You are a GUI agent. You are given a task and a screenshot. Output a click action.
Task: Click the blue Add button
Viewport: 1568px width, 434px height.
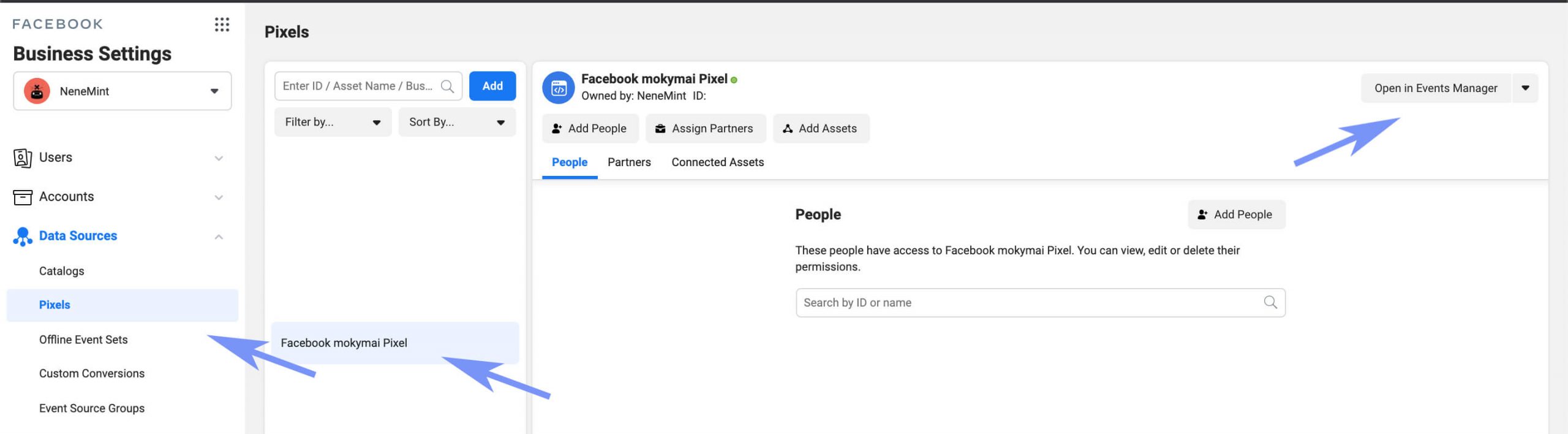(x=492, y=86)
